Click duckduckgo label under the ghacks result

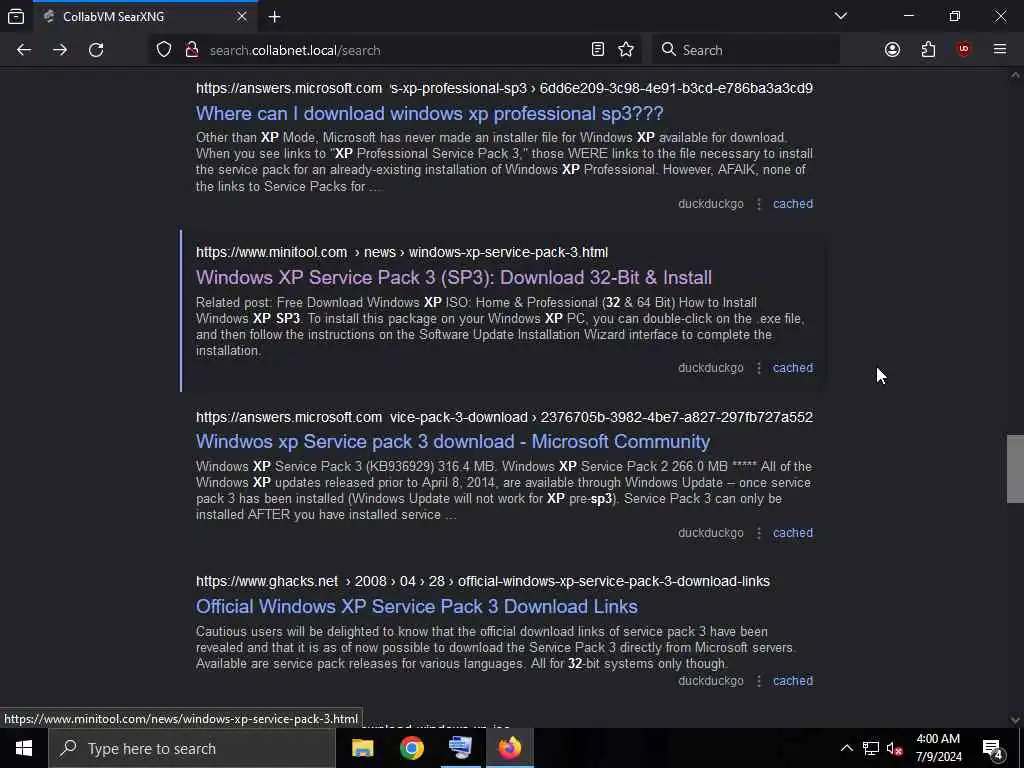(x=711, y=680)
